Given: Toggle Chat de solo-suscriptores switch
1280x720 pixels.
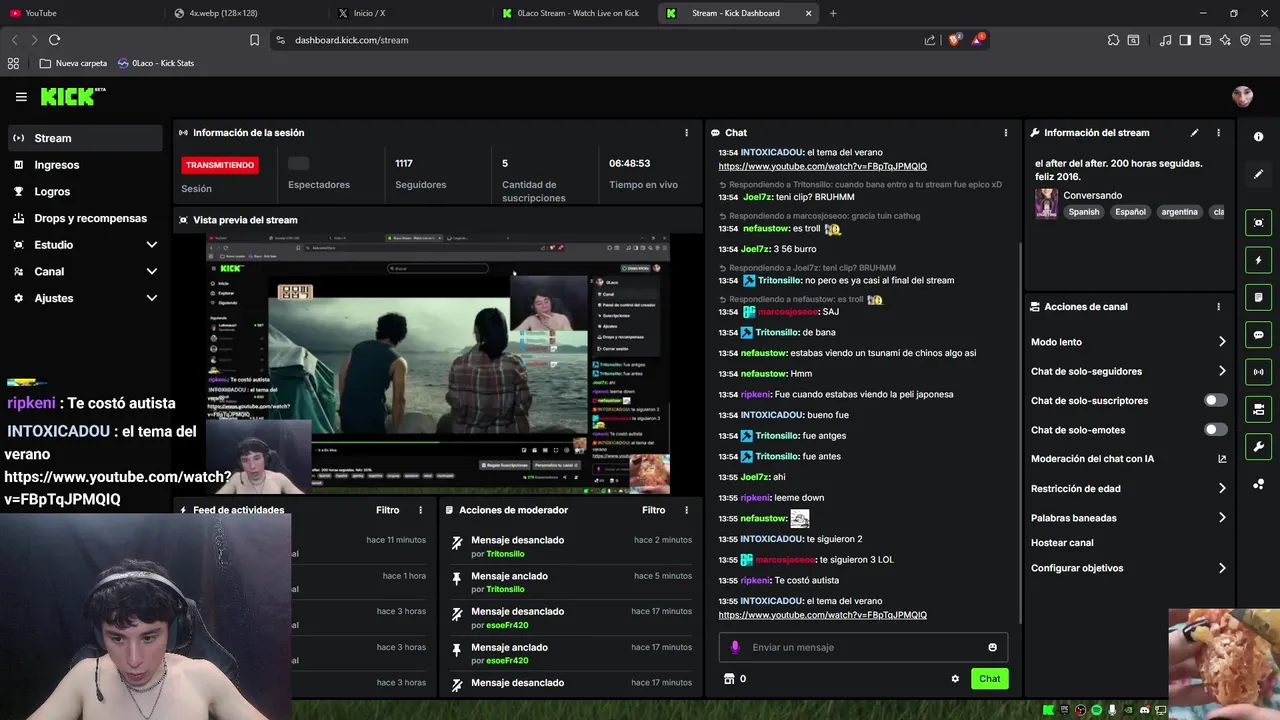Looking at the screenshot, I should [x=1215, y=400].
